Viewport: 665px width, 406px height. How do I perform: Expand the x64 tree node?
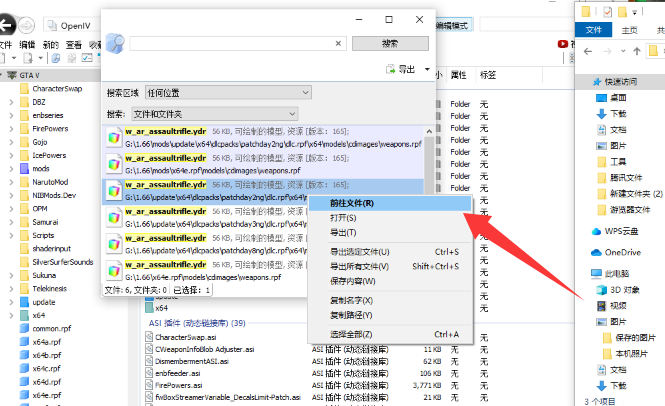coord(11,315)
